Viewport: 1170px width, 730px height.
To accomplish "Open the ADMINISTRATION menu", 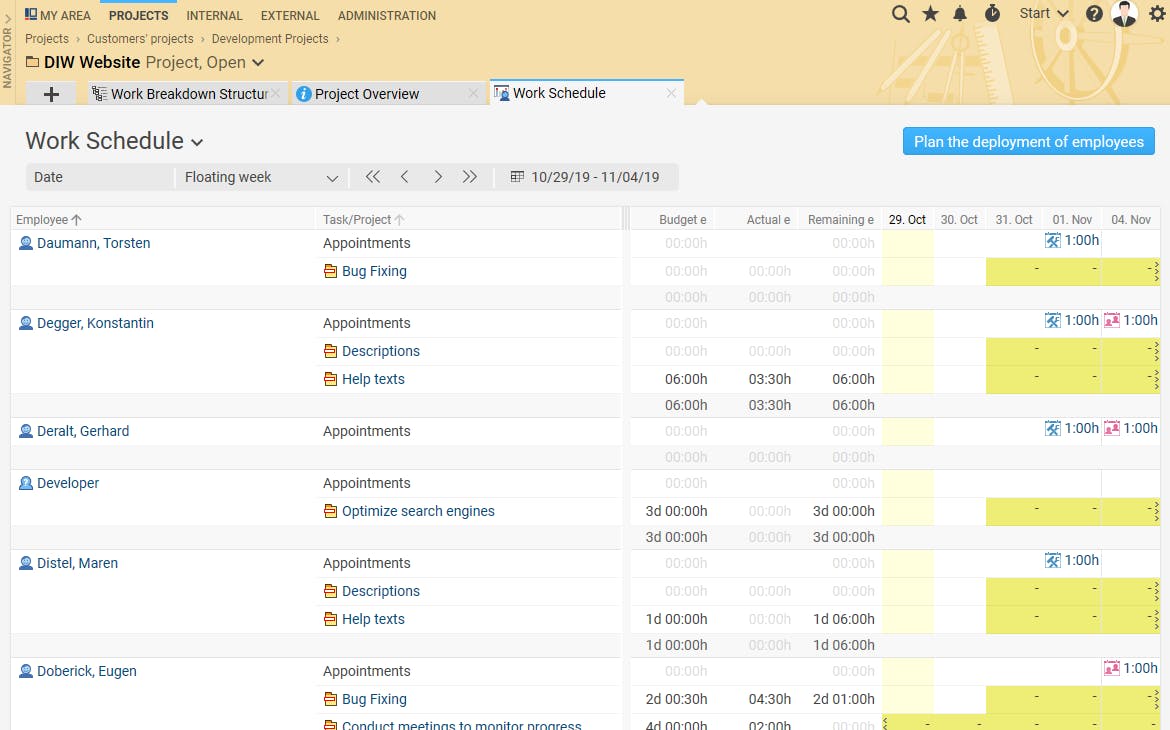I will [387, 15].
